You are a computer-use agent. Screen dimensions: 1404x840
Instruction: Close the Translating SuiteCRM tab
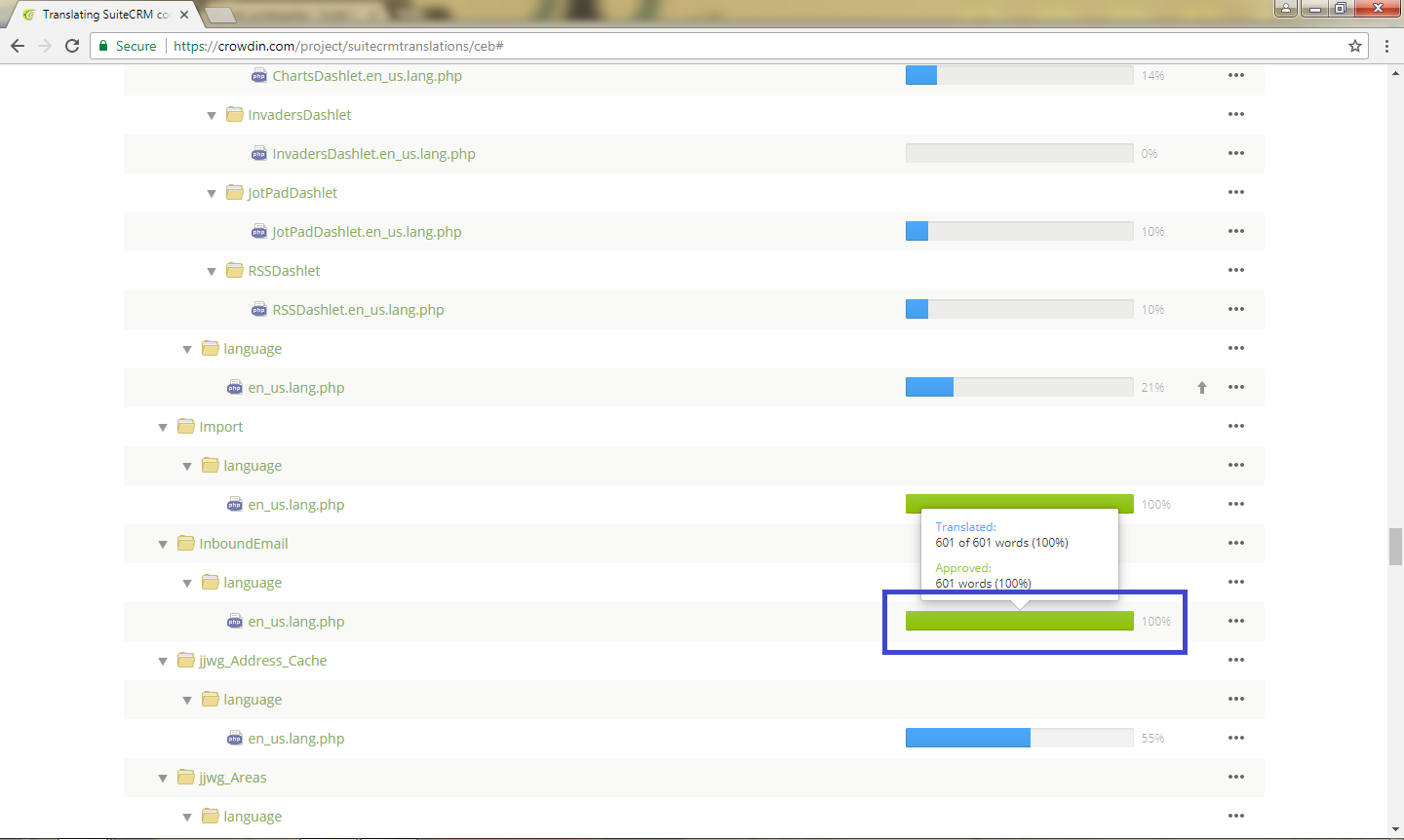click(184, 15)
